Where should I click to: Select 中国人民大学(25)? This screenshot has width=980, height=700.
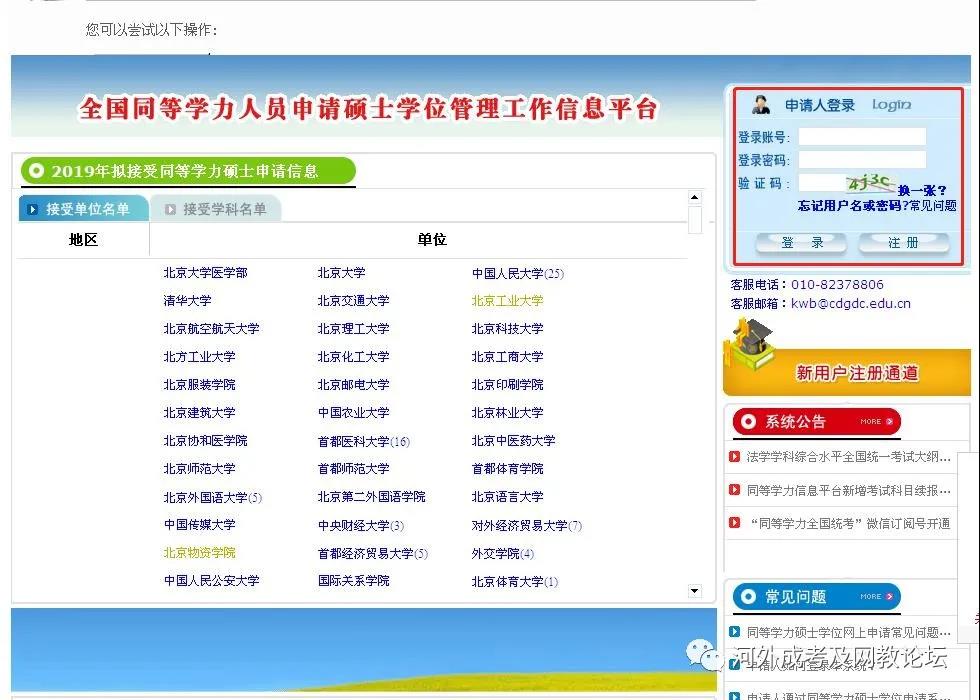click(518, 274)
